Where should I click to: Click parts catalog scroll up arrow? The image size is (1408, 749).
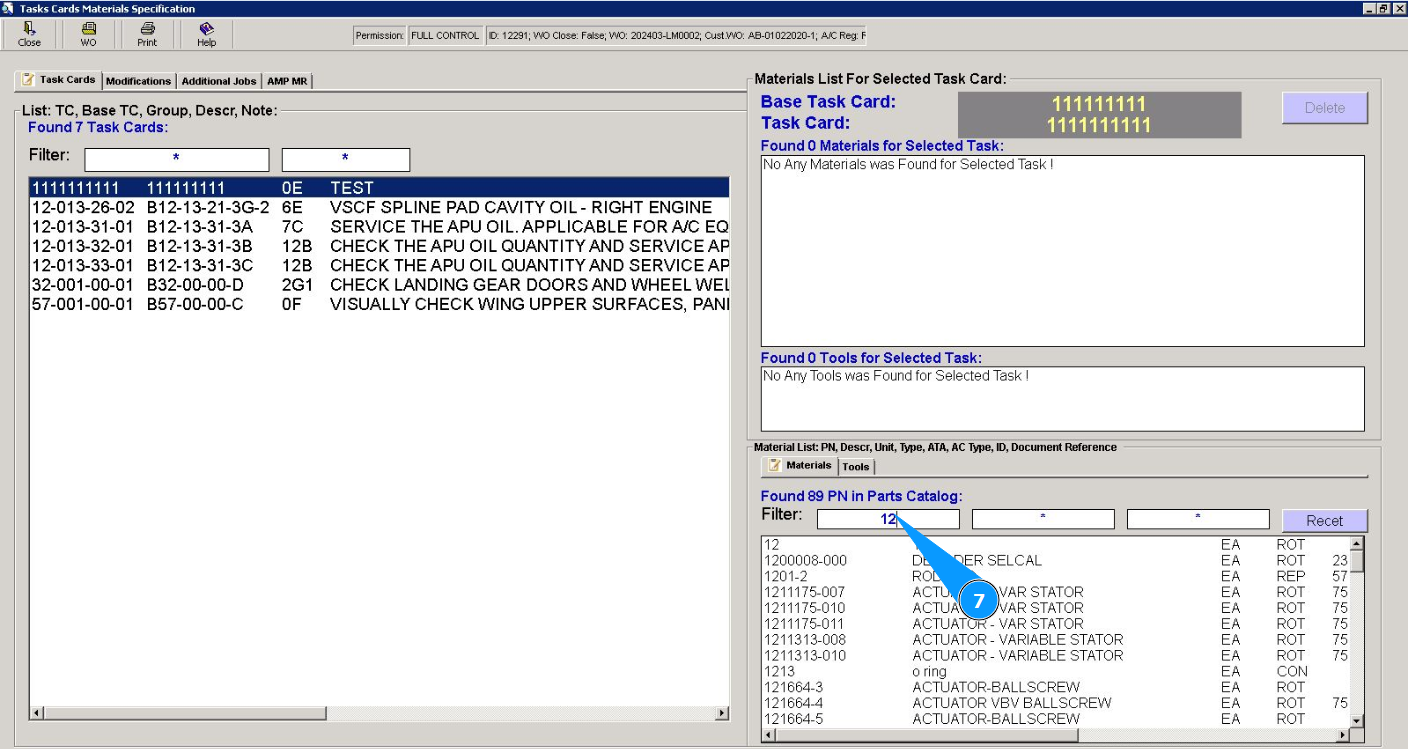pyautogui.click(x=1356, y=544)
